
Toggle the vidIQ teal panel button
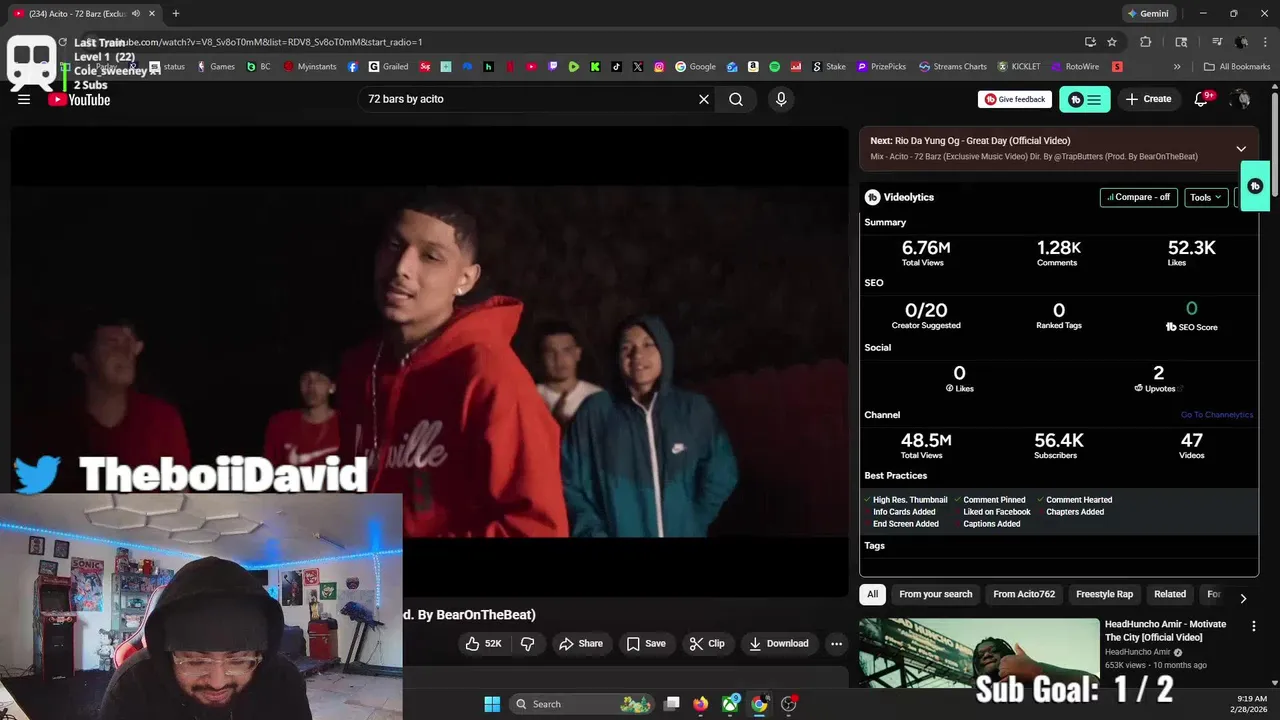pos(1085,99)
